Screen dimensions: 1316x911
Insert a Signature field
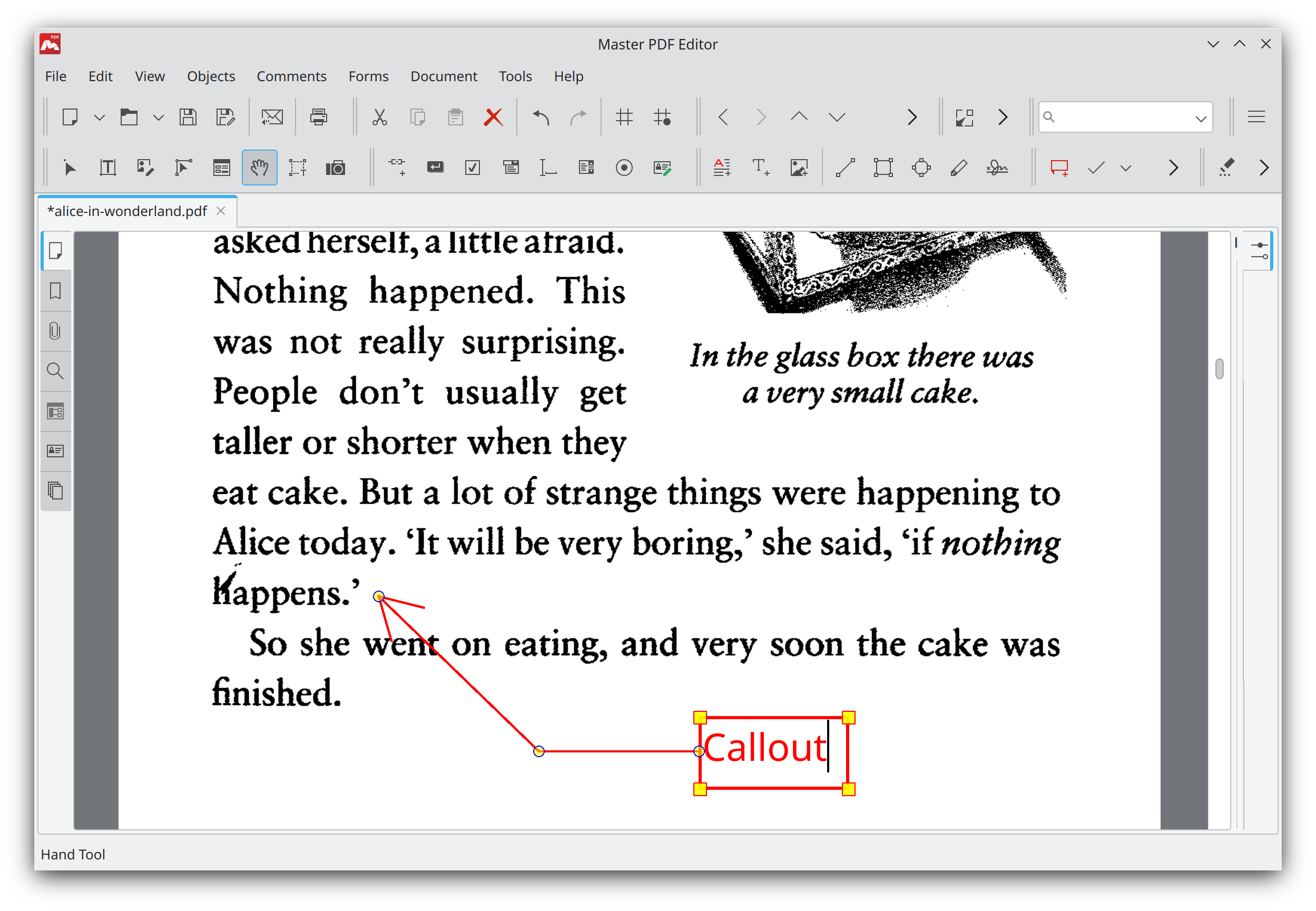pyautogui.click(x=663, y=167)
